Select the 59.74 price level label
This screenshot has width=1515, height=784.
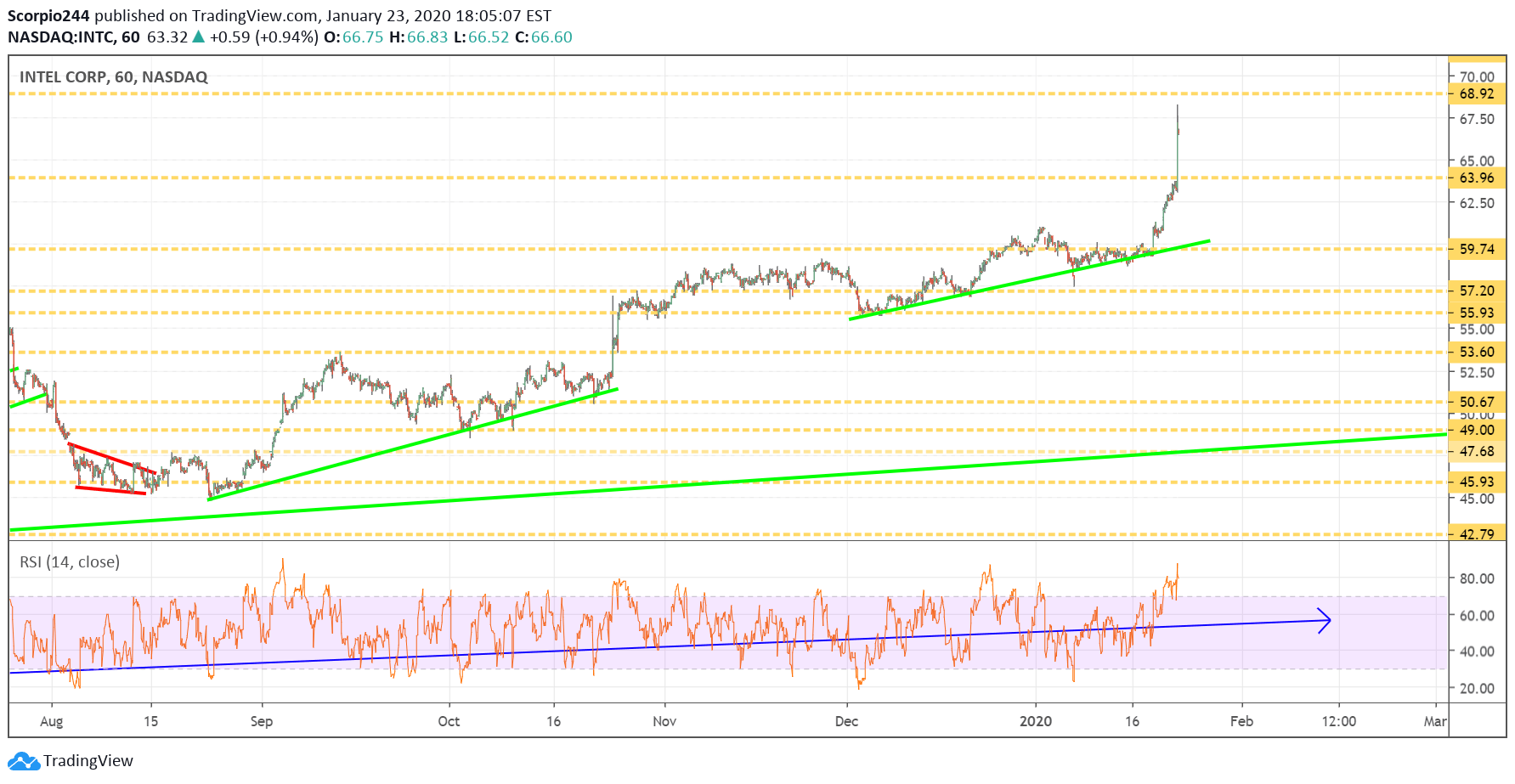1477,249
